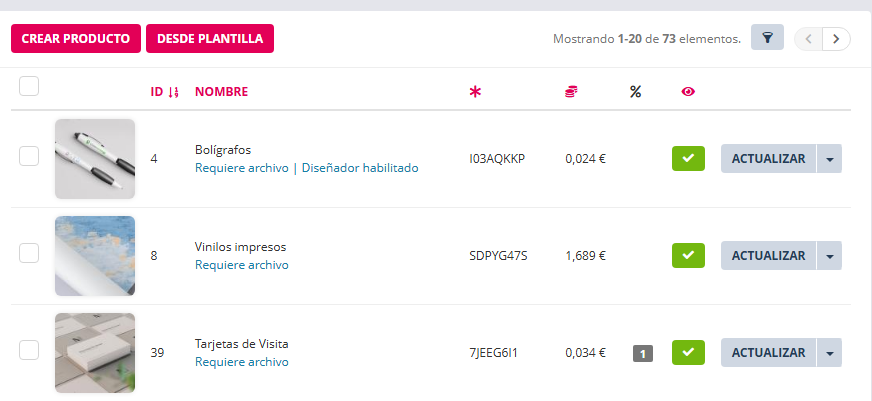Expand Tarjetas de Visita Actualizar dropdown
Viewport: 872px width, 401px height.
pos(829,353)
